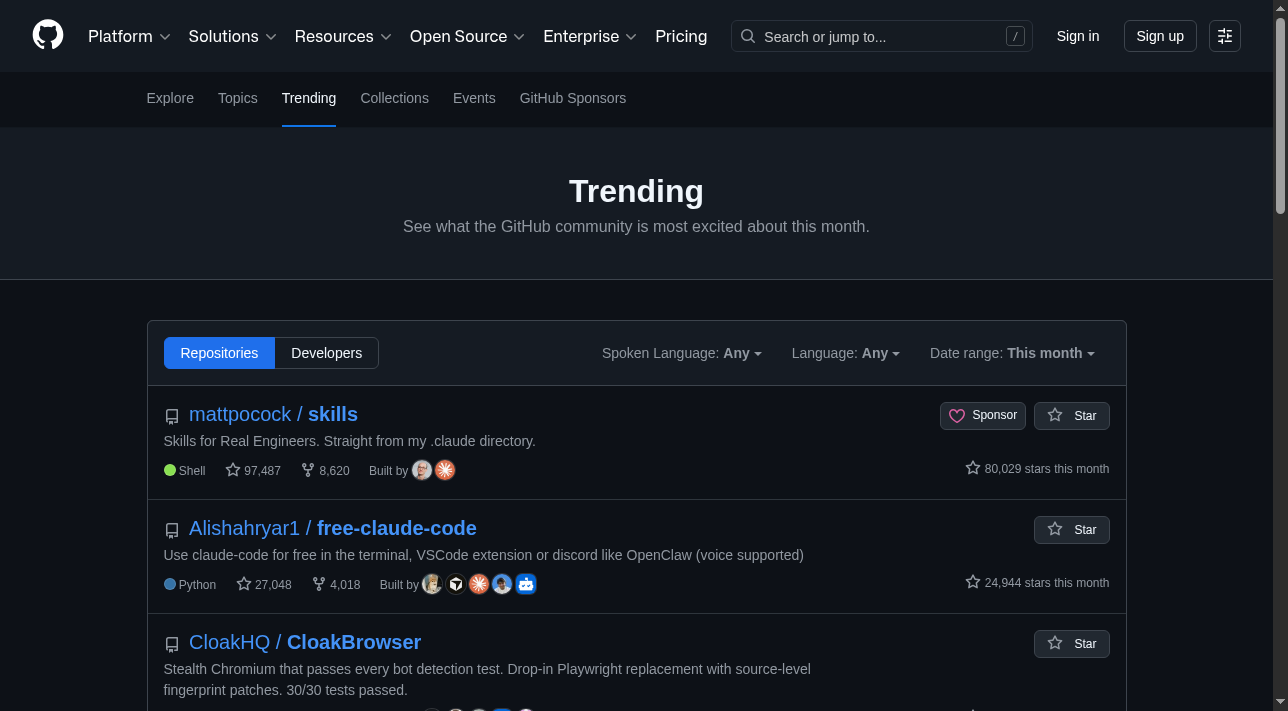Screen dimensions: 1288x711
Task: View stargazers count 27,048 for free-claude-code
Action: (x=264, y=584)
